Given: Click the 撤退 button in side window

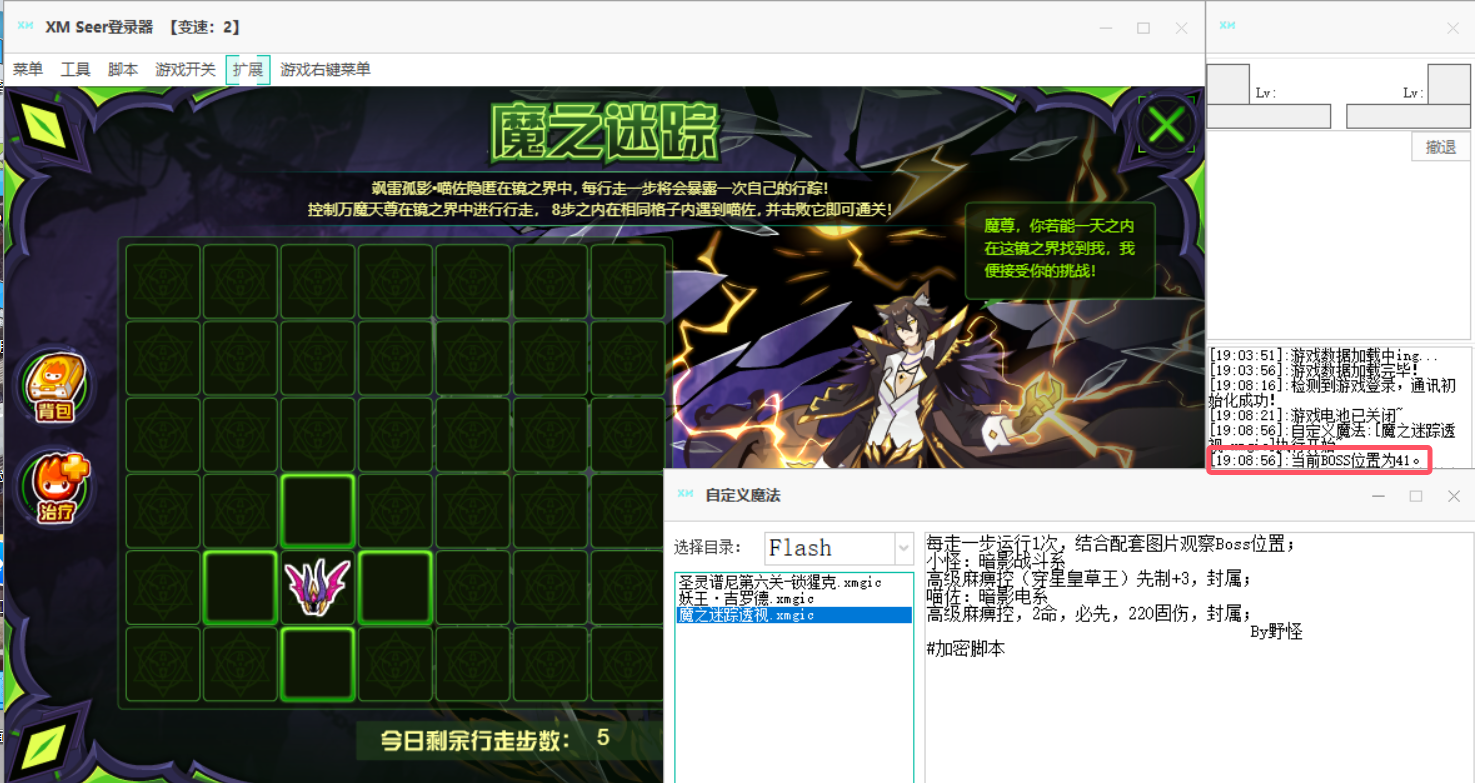Looking at the screenshot, I should click(x=1440, y=147).
